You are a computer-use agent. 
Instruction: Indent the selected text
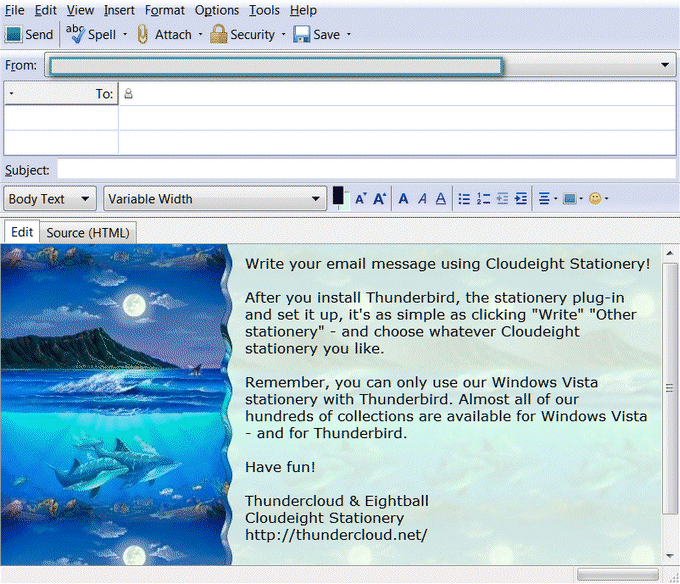pyautogui.click(x=521, y=199)
